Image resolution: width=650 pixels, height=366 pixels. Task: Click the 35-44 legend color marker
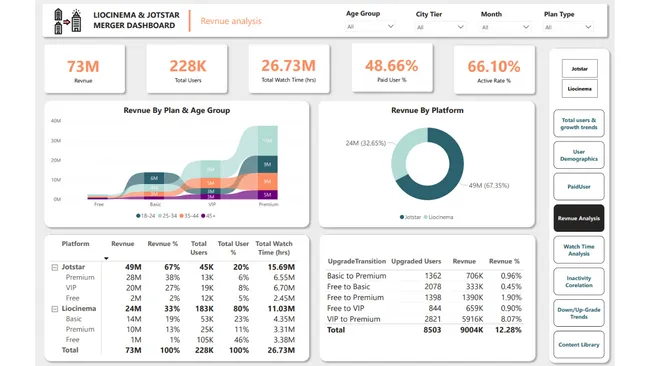pyautogui.click(x=182, y=216)
